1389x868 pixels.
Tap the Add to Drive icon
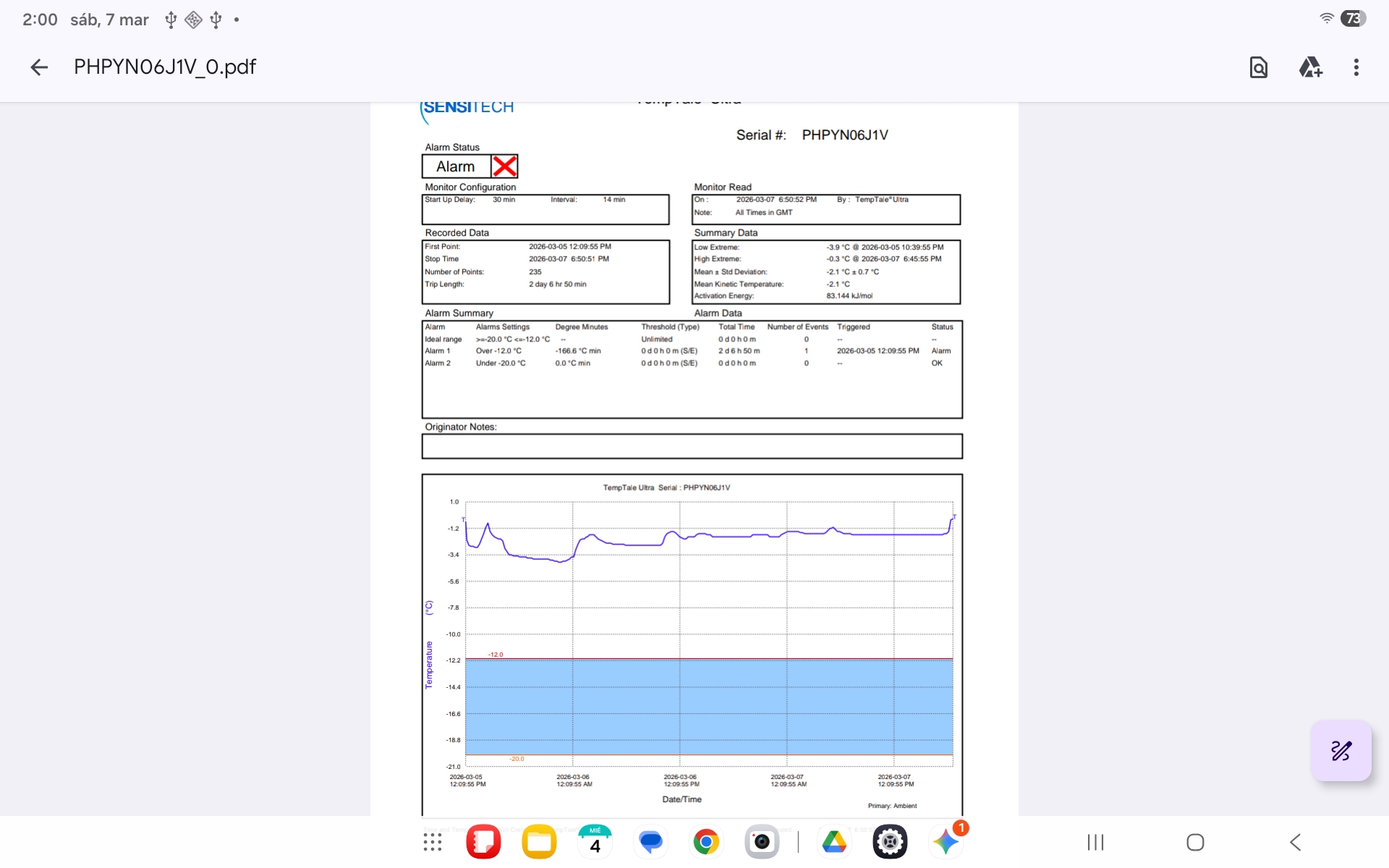click(x=1310, y=67)
